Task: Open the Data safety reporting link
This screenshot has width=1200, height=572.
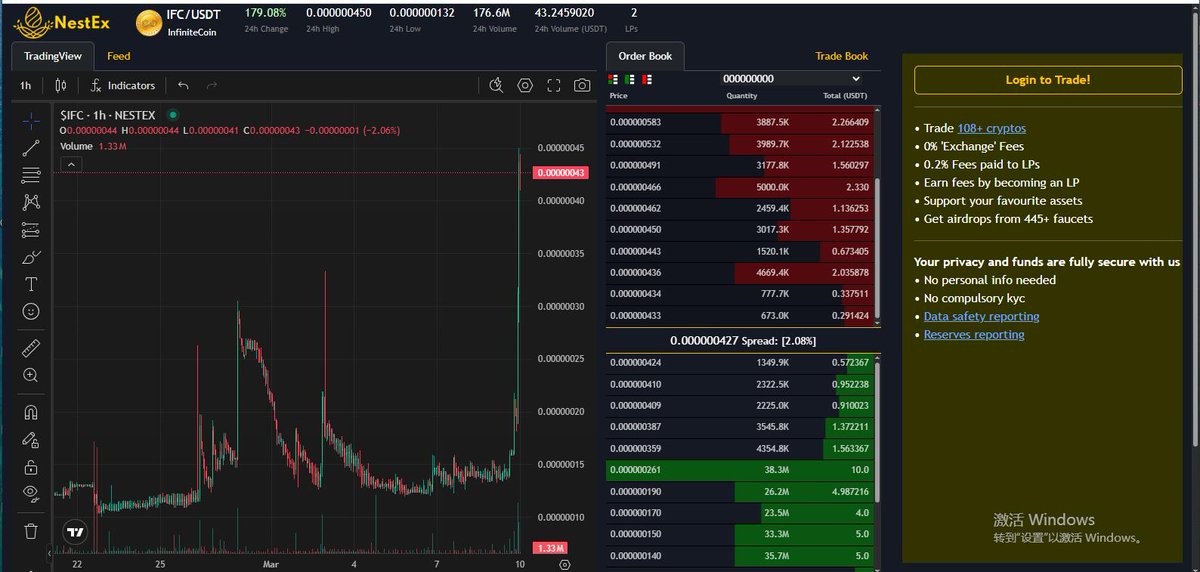Action: point(981,316)
